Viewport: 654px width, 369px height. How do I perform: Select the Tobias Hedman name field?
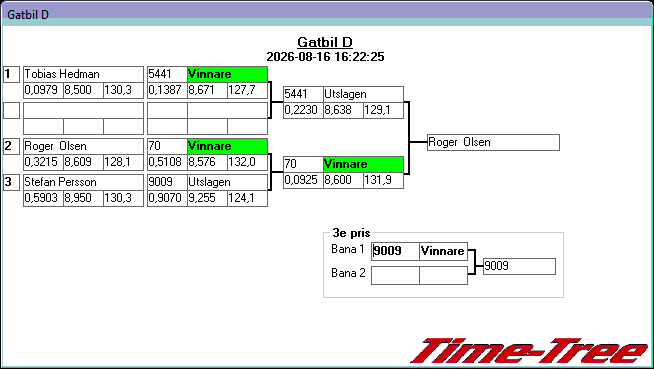[x=83, y=74]
